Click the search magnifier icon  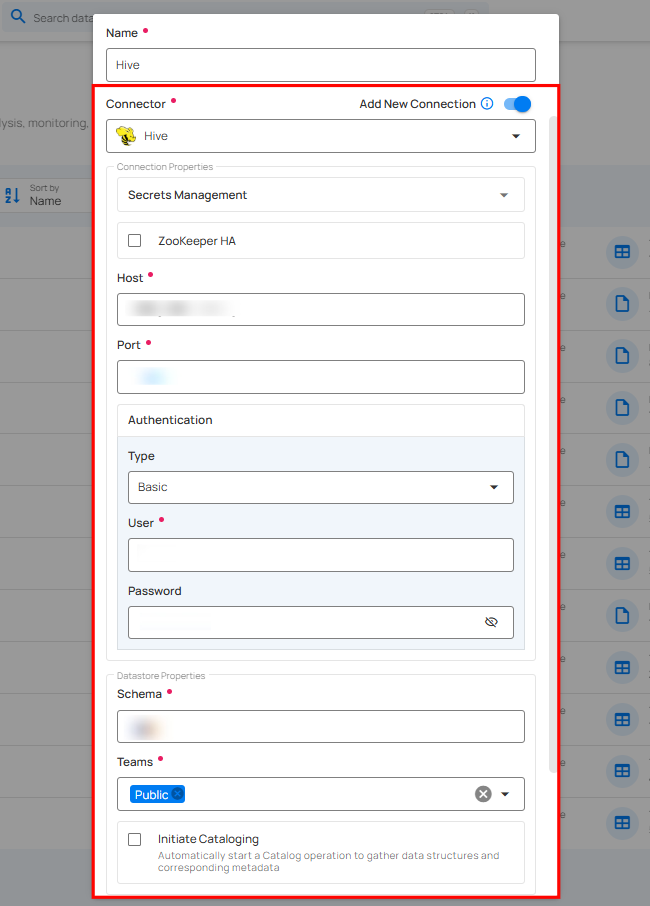click(x=18, y=17)
